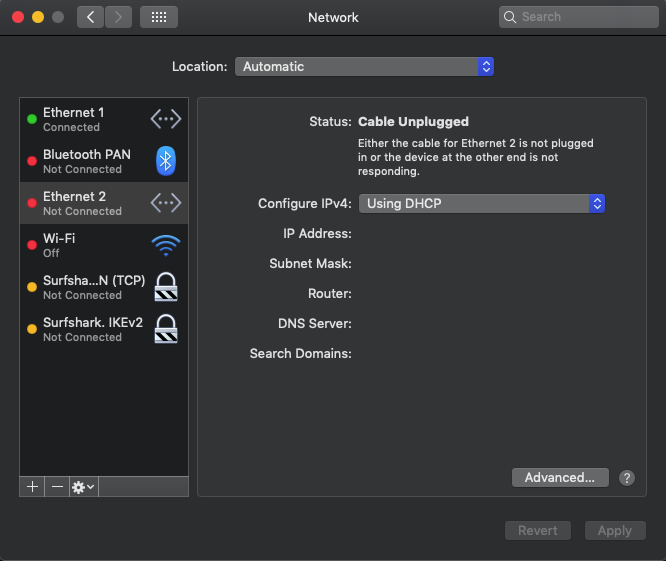Click the Surfshark IKEv2 lock icon
The width and height of the screenshot is (666, 561).
[x=166, y=329]
